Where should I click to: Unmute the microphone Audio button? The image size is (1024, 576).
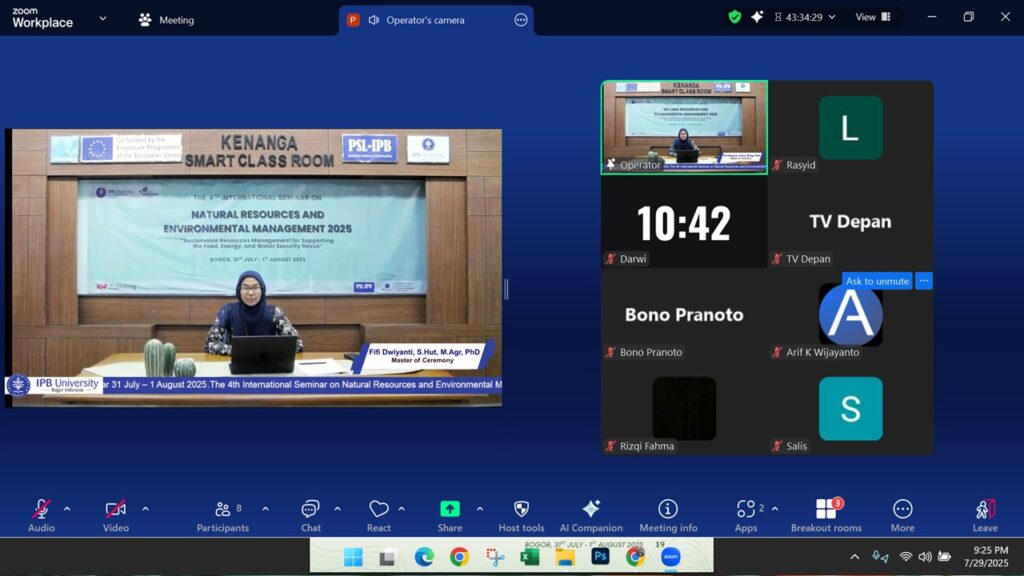pos(41,515)
